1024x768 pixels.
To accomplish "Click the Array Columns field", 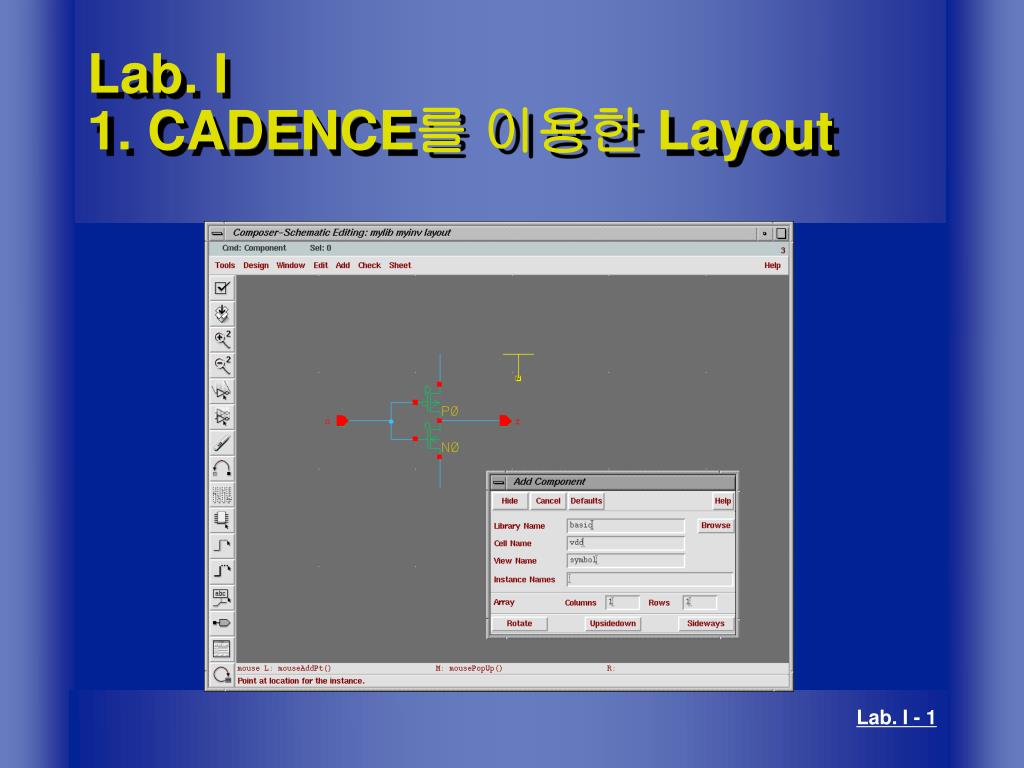I will click(622, 602).
